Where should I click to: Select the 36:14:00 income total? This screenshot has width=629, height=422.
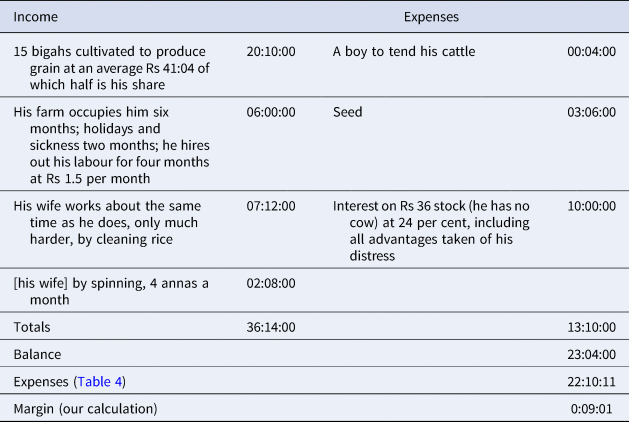point(271,327)
